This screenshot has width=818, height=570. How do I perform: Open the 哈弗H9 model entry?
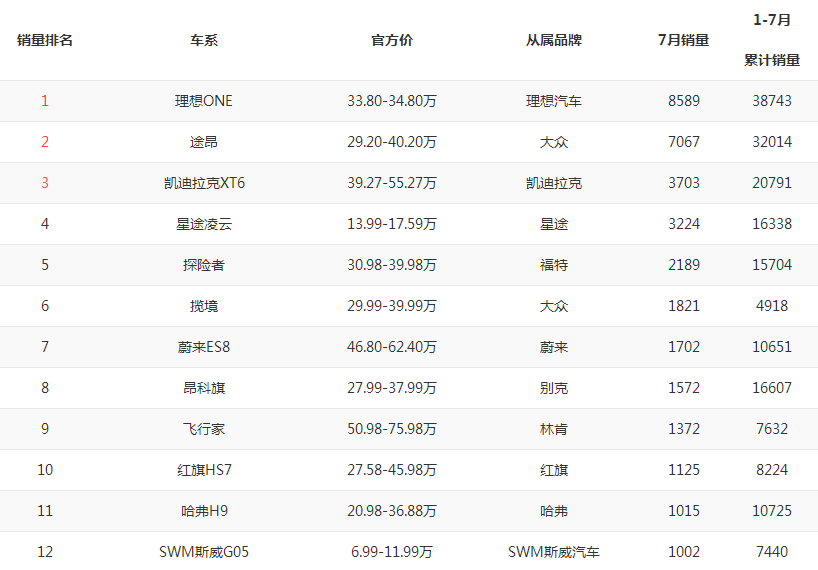point(204,511)
